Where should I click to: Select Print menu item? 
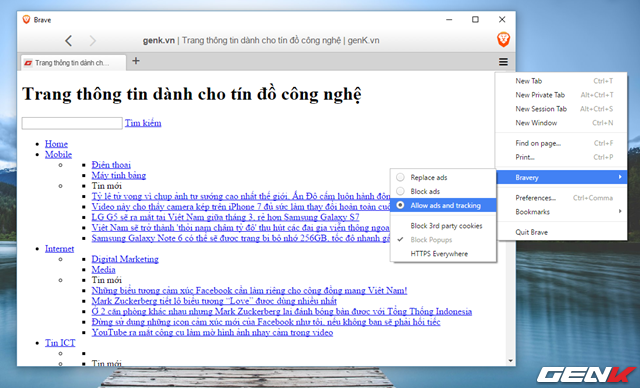[561, 157]
